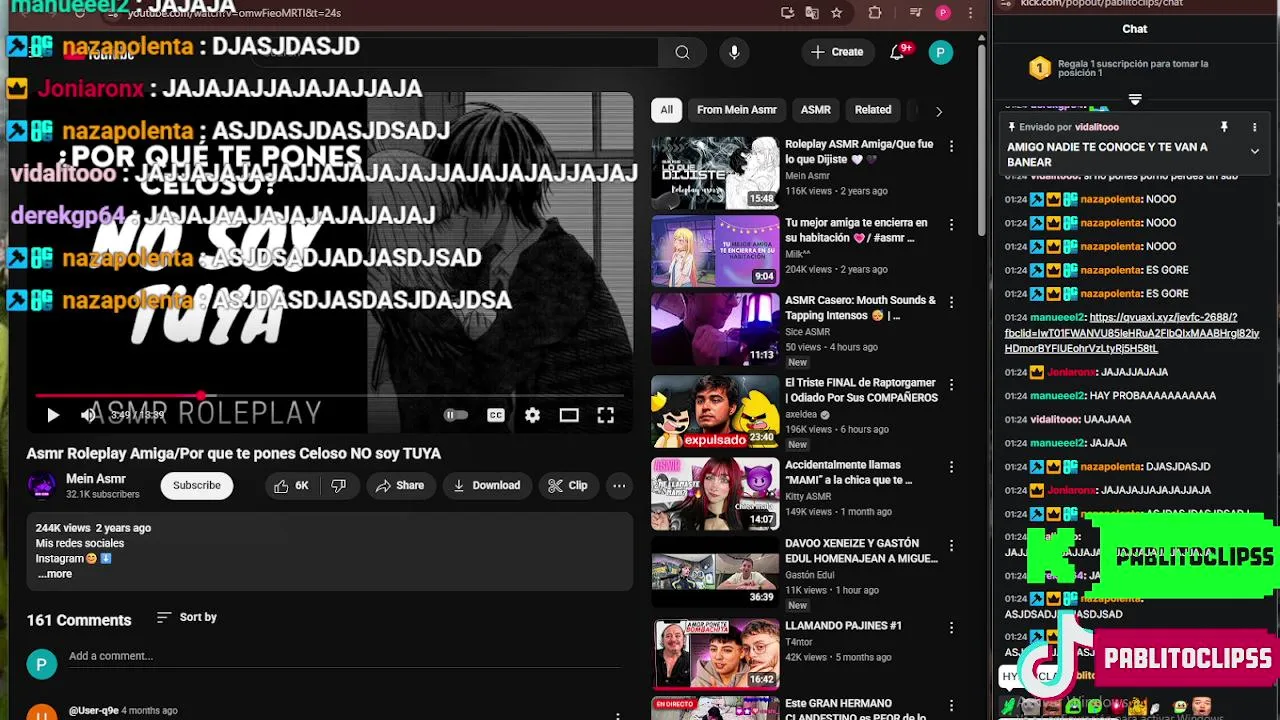Open player settings gear
Viewport: 1280px width, 720px height.
coord(532,415)
